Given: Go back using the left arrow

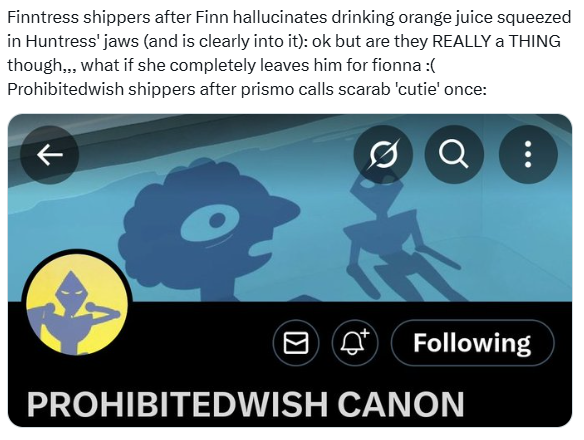Looking at the screenshot, I should (x=50, y=155).
